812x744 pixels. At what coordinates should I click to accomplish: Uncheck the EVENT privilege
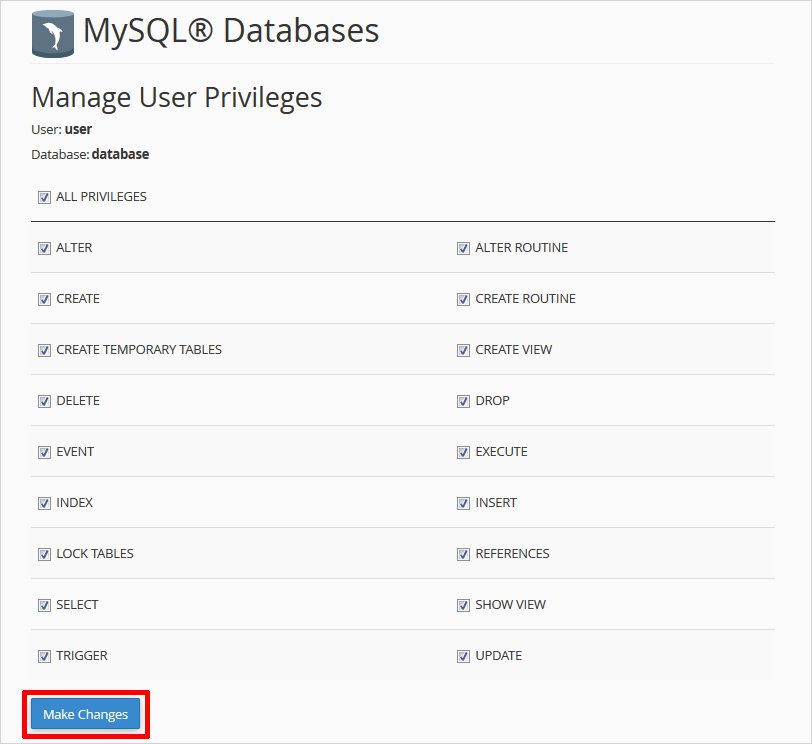44,452
